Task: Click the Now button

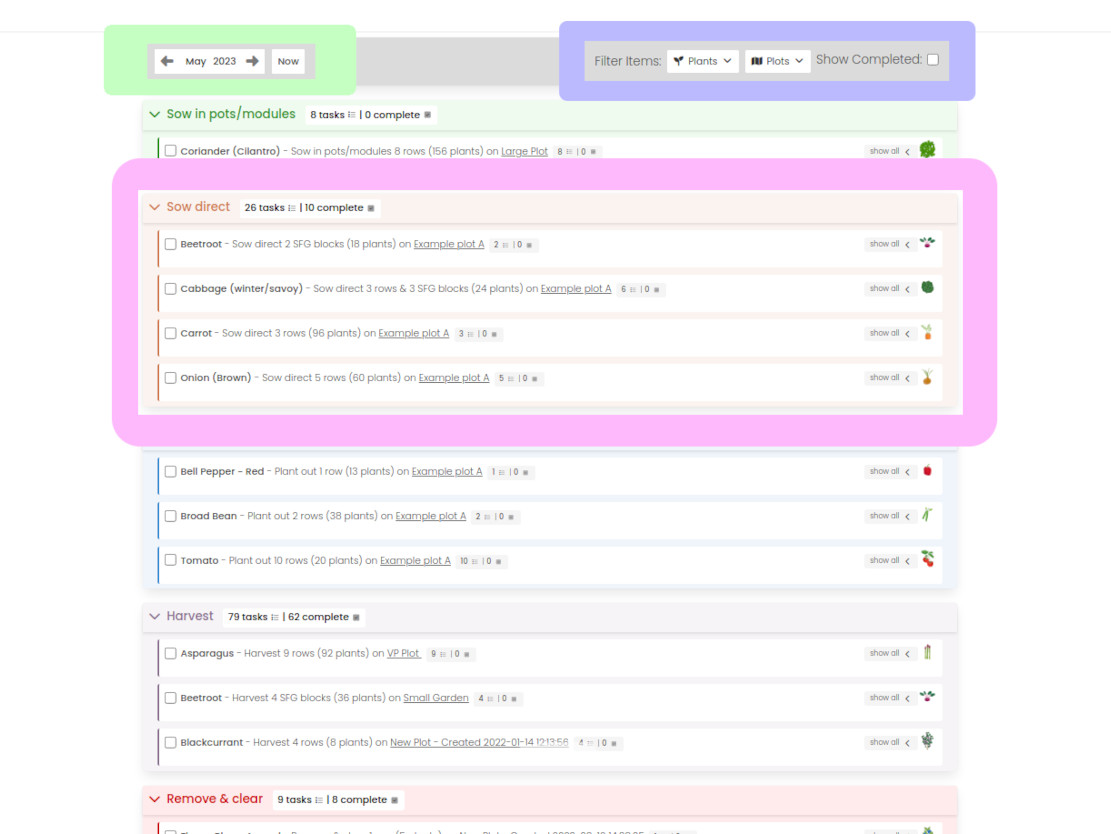Action: pyautogui.click(x=288, y=61)
